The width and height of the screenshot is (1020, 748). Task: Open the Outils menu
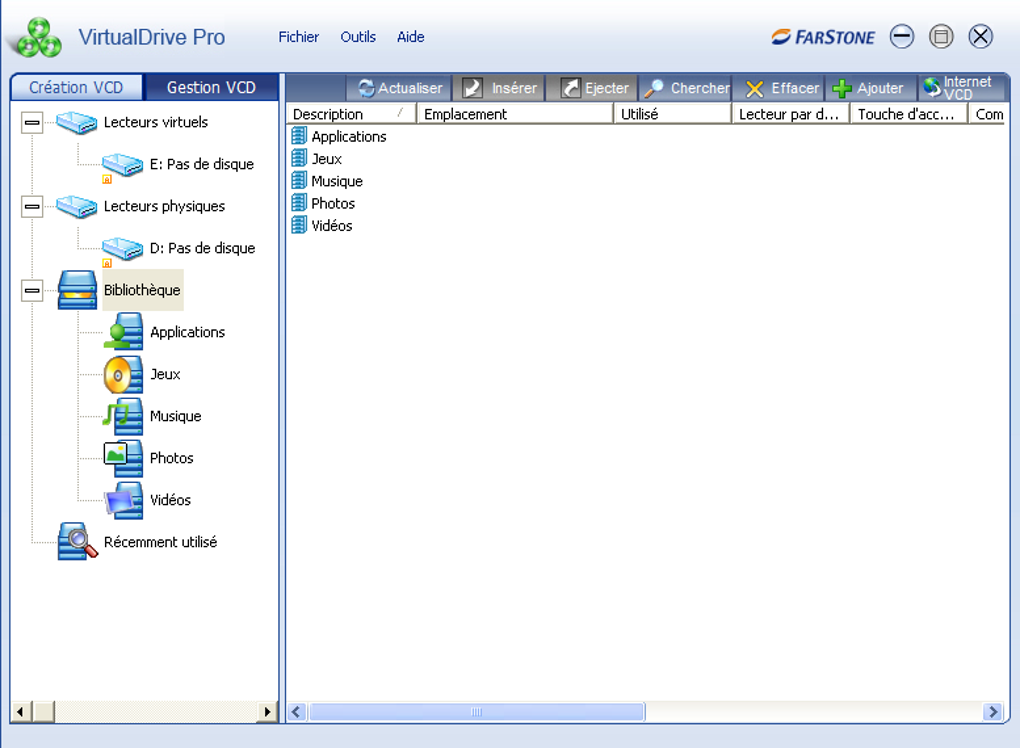[x=358, y=37]
